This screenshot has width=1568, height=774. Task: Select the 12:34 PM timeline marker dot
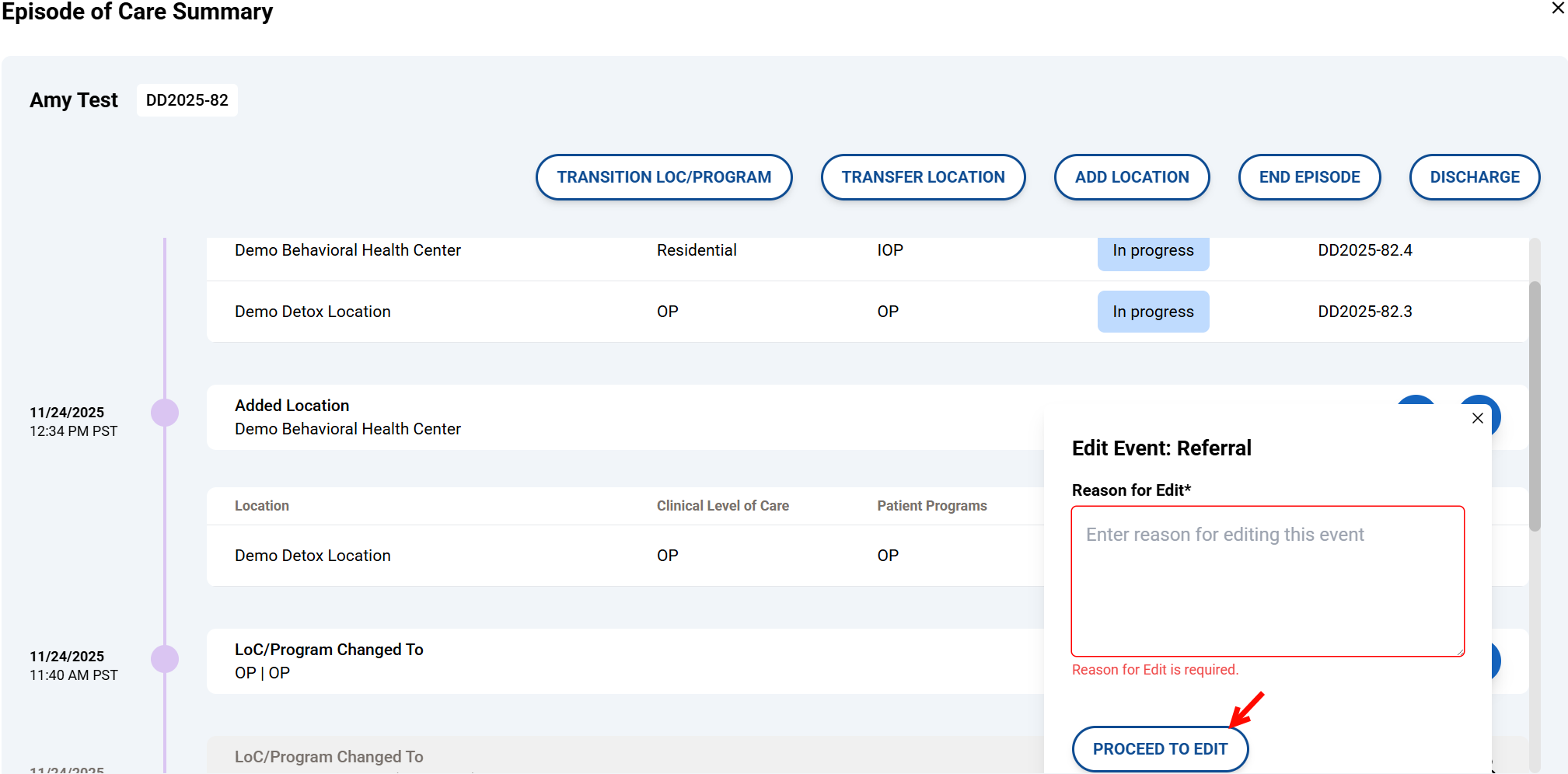(165, 413)
